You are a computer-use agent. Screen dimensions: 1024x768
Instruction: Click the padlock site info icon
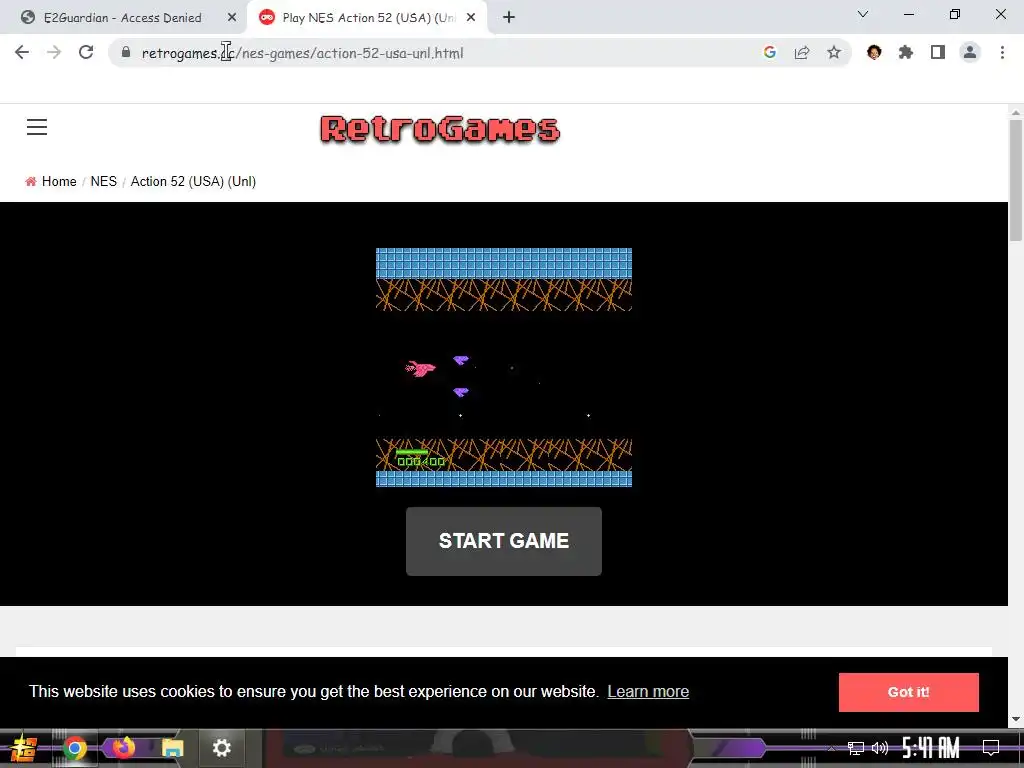click(x=125, y=52)
